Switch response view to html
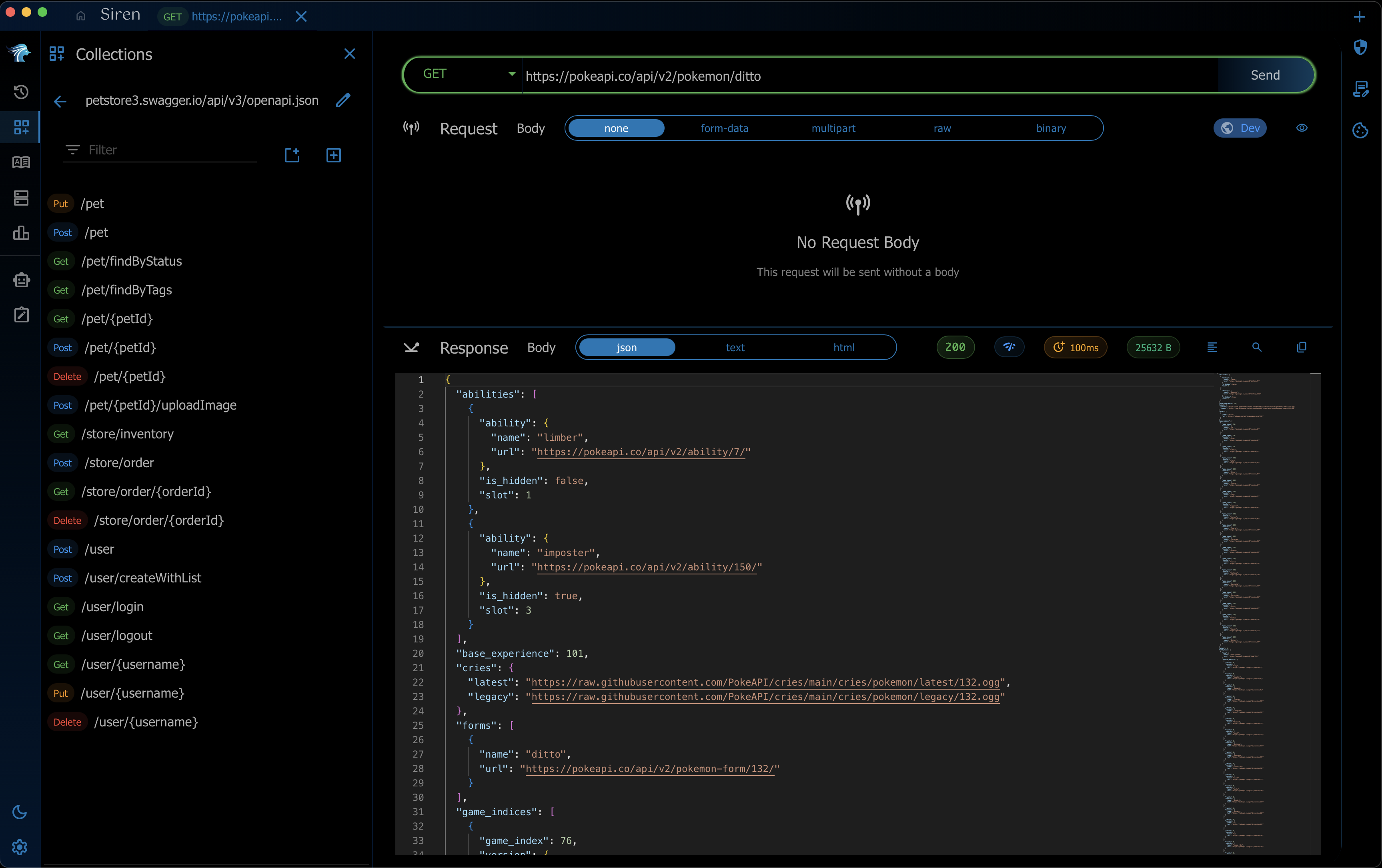 [844, 348]
